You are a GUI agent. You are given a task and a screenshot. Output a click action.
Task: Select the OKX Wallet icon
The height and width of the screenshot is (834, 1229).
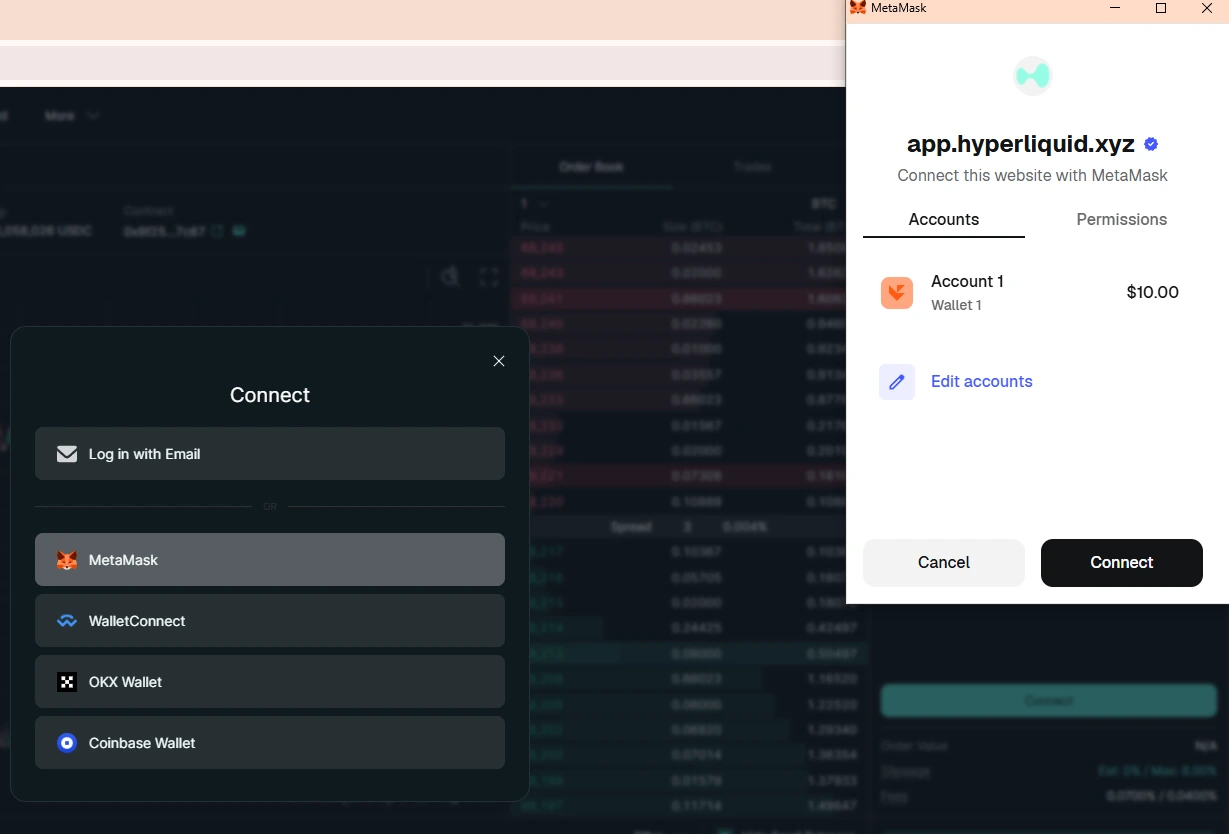pyautogui.click(x=66, y=682)
